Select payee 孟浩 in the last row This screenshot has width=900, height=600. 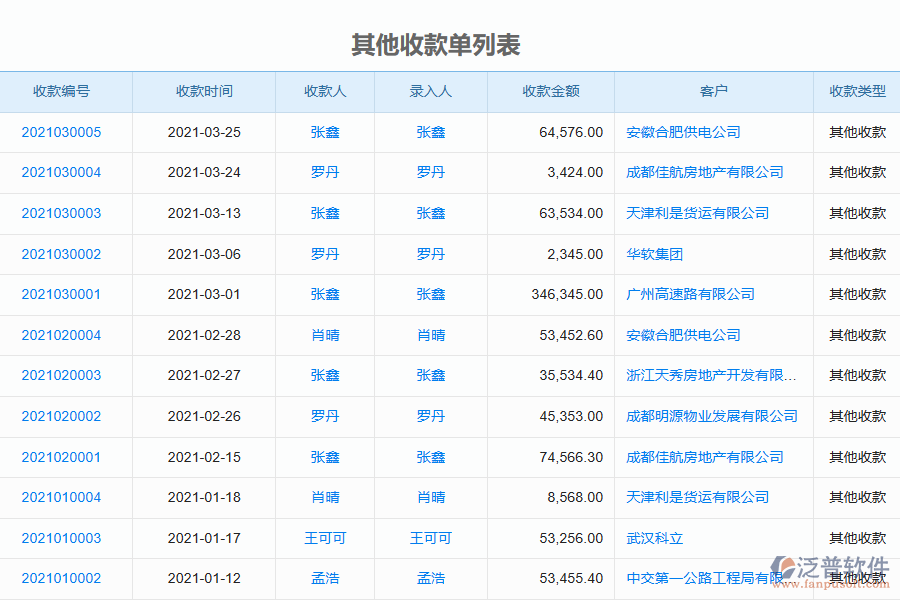pos(326,578)
